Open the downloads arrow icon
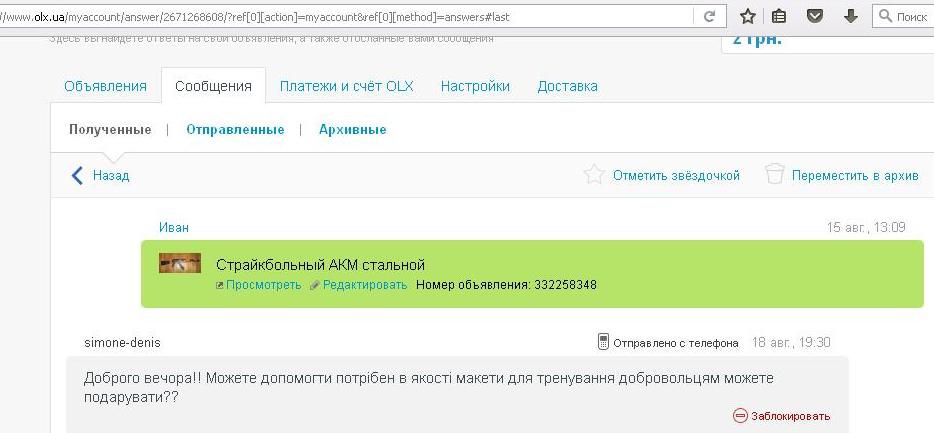This screenshot has width=934, height=433. (x=851, y=16)
